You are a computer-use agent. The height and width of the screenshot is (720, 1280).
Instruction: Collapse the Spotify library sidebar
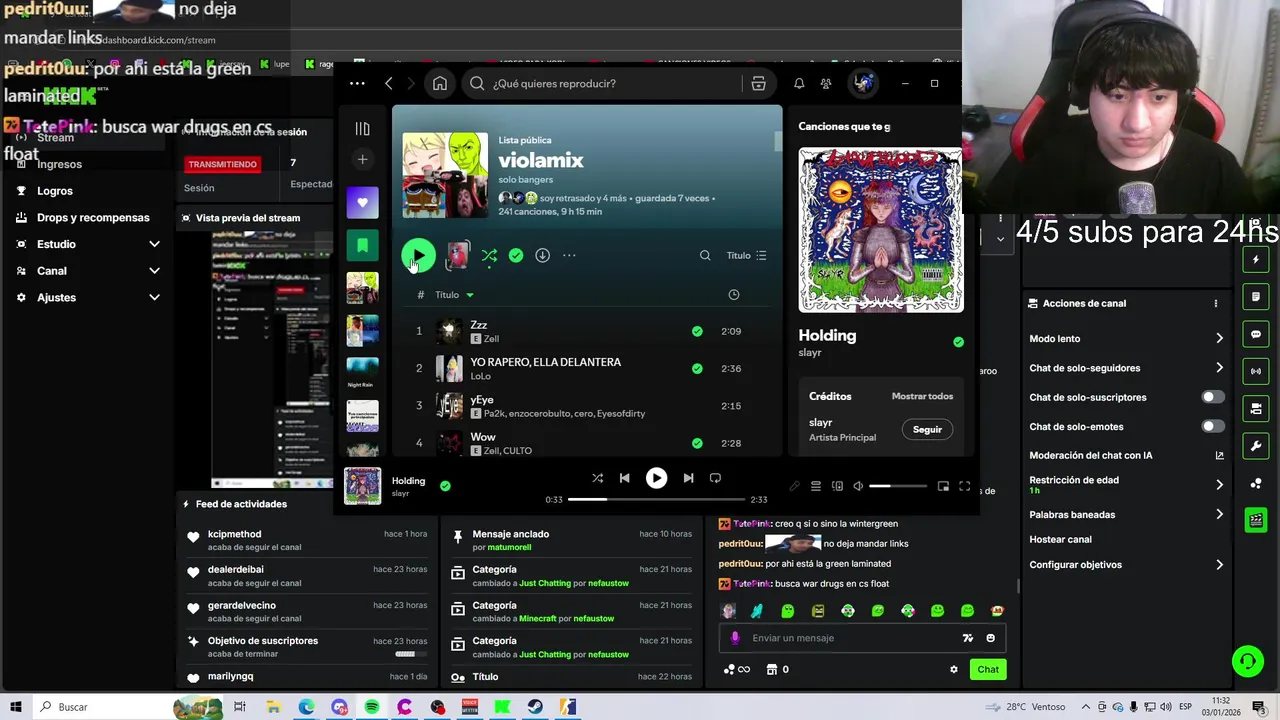click(362, 129)
